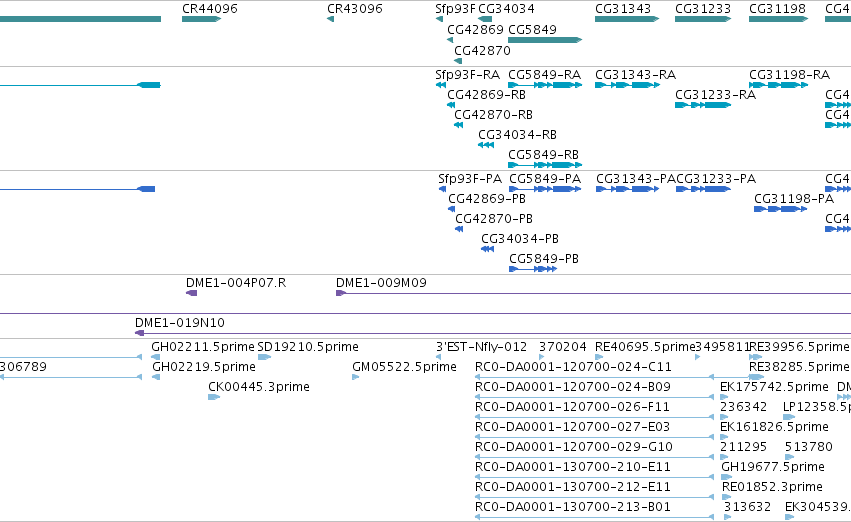Image resolution: width=851 pixels, height=522 pixels.
Task: Click the CG31343-PA protein label
Action: [x=636, y=179]
